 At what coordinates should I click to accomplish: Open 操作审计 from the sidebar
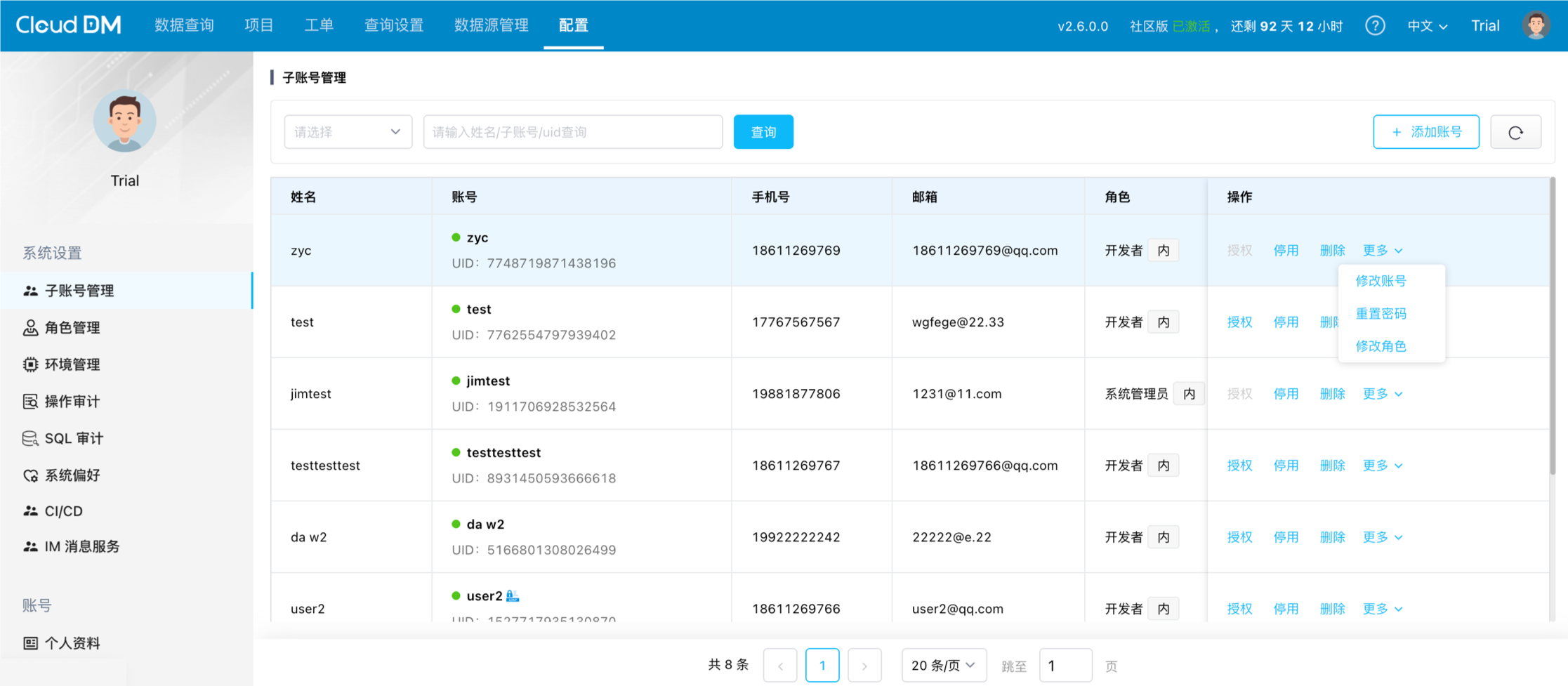pos(72,401)
